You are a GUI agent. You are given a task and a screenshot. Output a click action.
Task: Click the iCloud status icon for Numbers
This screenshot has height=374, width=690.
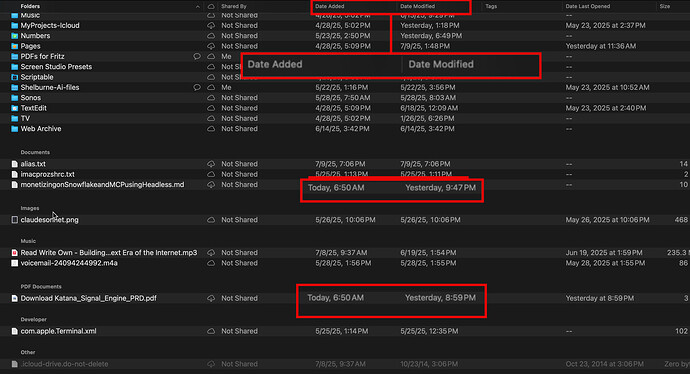[x=211, y=36]
